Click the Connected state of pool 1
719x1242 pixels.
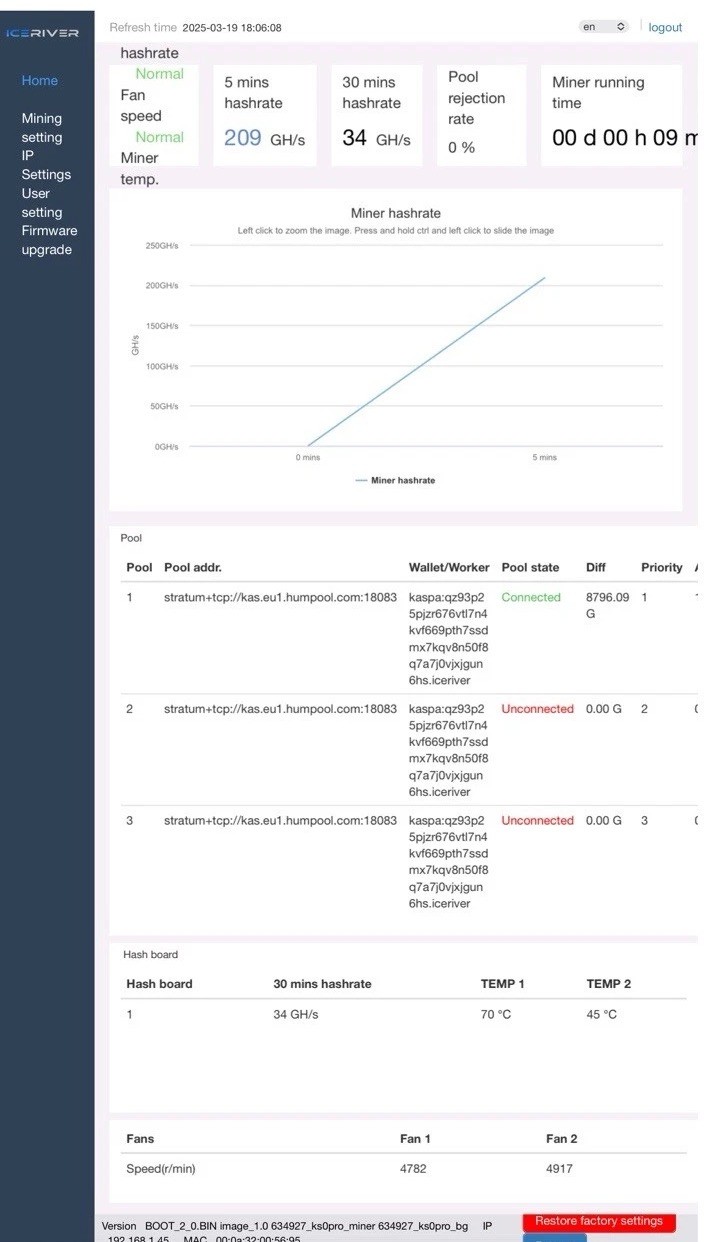click(x=531, y=597)
